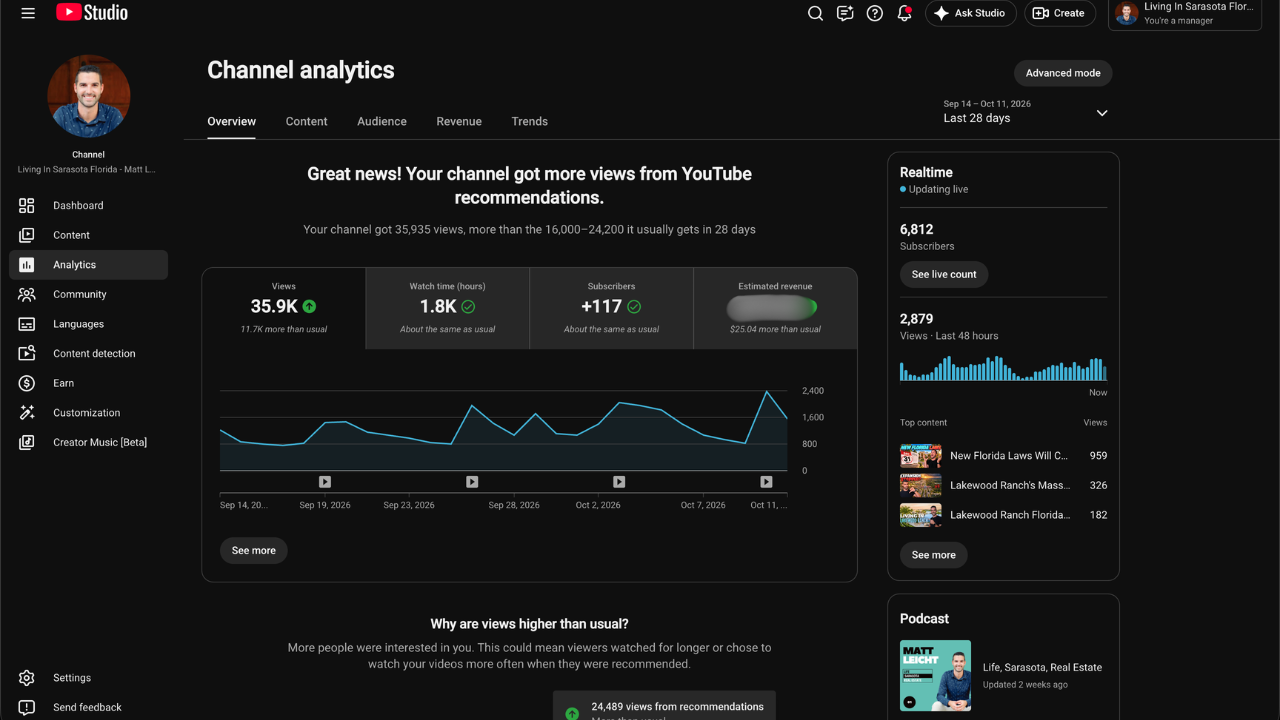Open Customization in the sidebar
The image size is (1280, 720).
pos(88,413)
